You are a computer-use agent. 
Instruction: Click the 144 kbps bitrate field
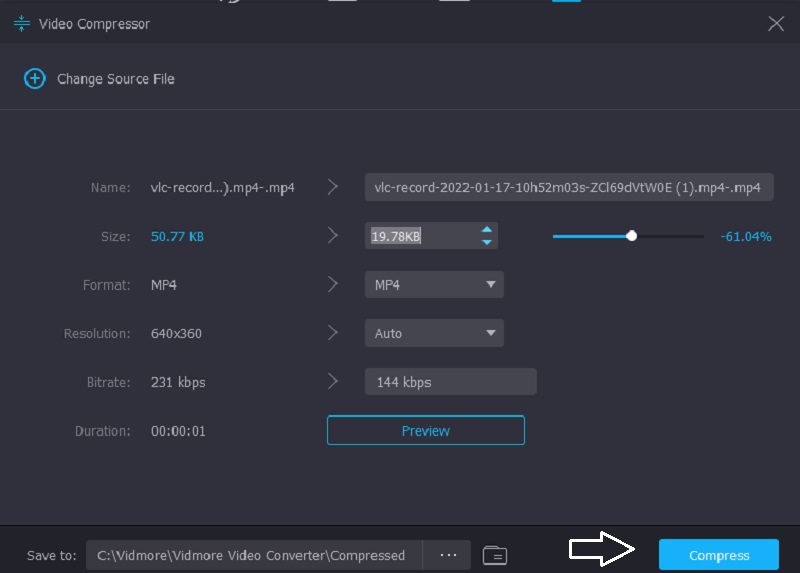click(x=450, y=381)
